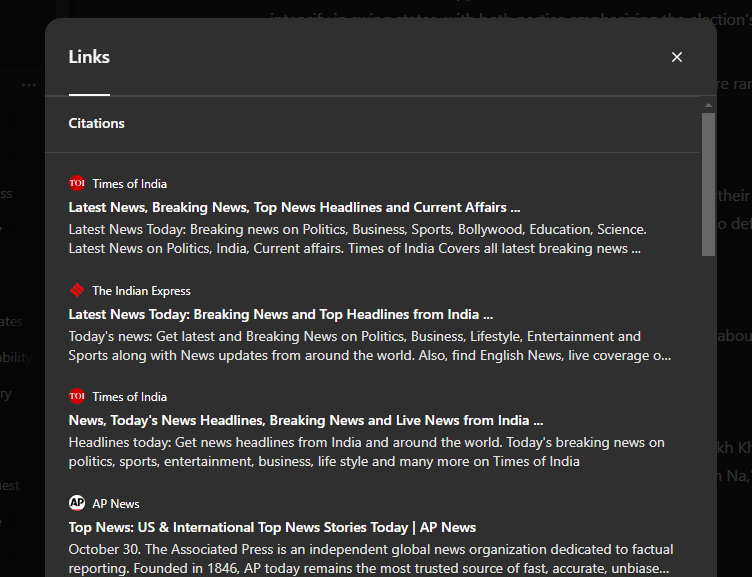Open 'Latest News, Breaking News, Top News Headlines' link
Screen dimensions: 752x577
pos(294,207)
